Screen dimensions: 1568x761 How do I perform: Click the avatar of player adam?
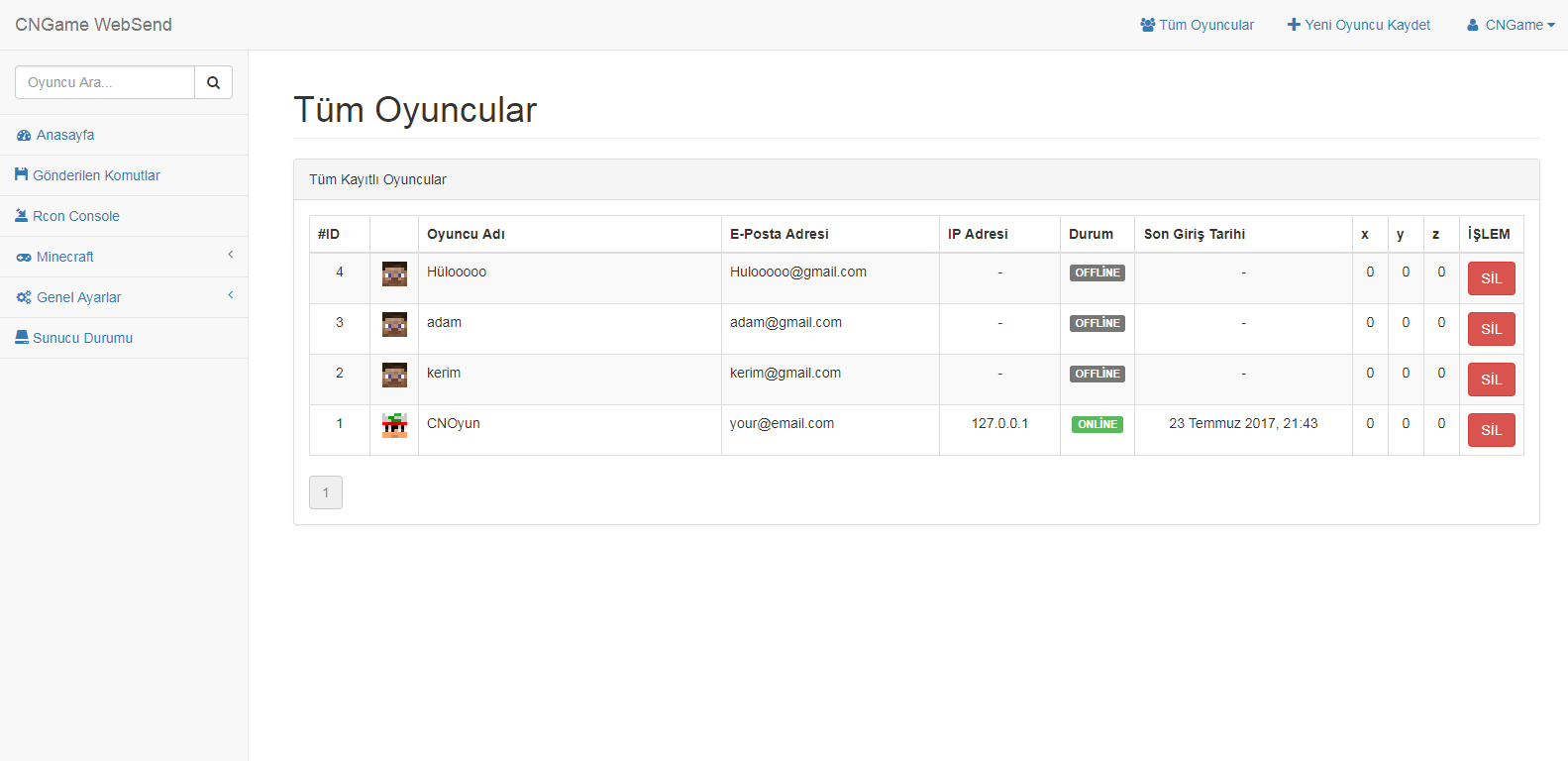[394, 325]
